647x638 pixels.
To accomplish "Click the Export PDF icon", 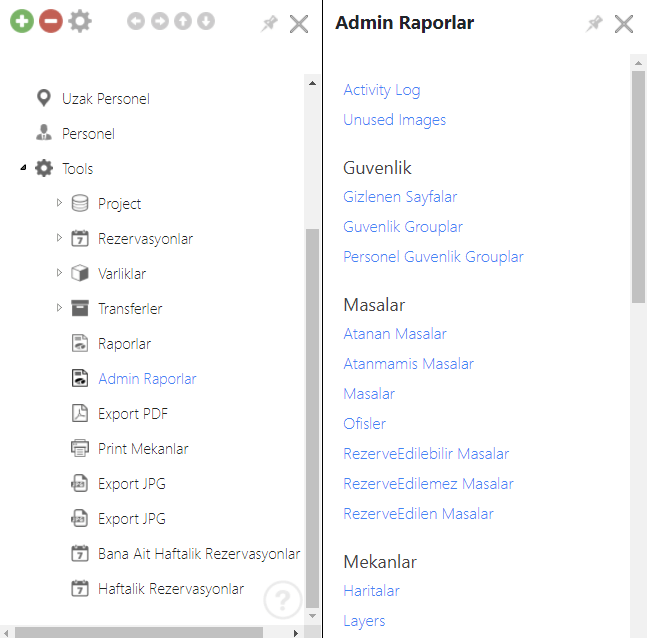I will (80, 414).
